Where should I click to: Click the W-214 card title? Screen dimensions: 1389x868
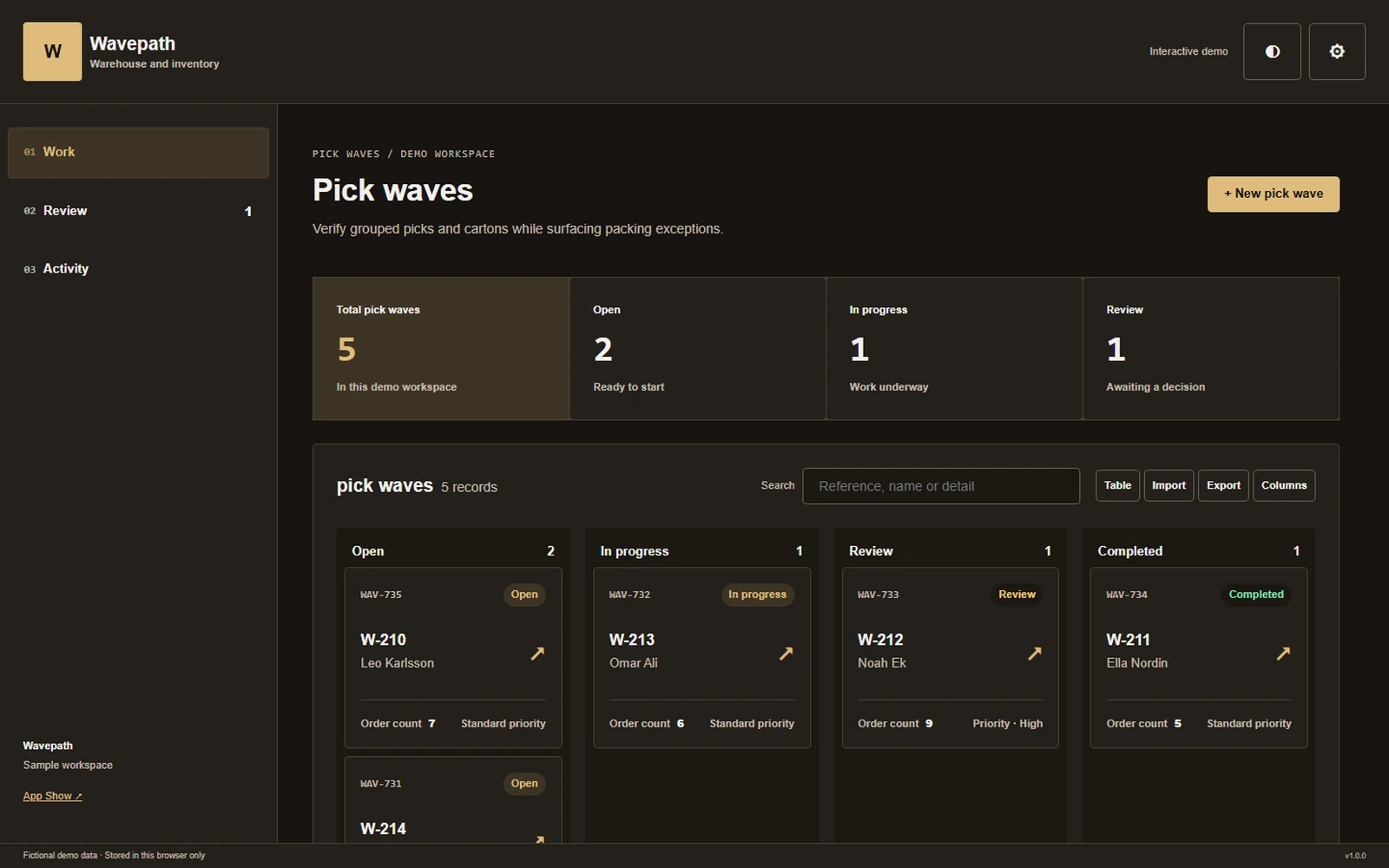(x=383, y=829)
